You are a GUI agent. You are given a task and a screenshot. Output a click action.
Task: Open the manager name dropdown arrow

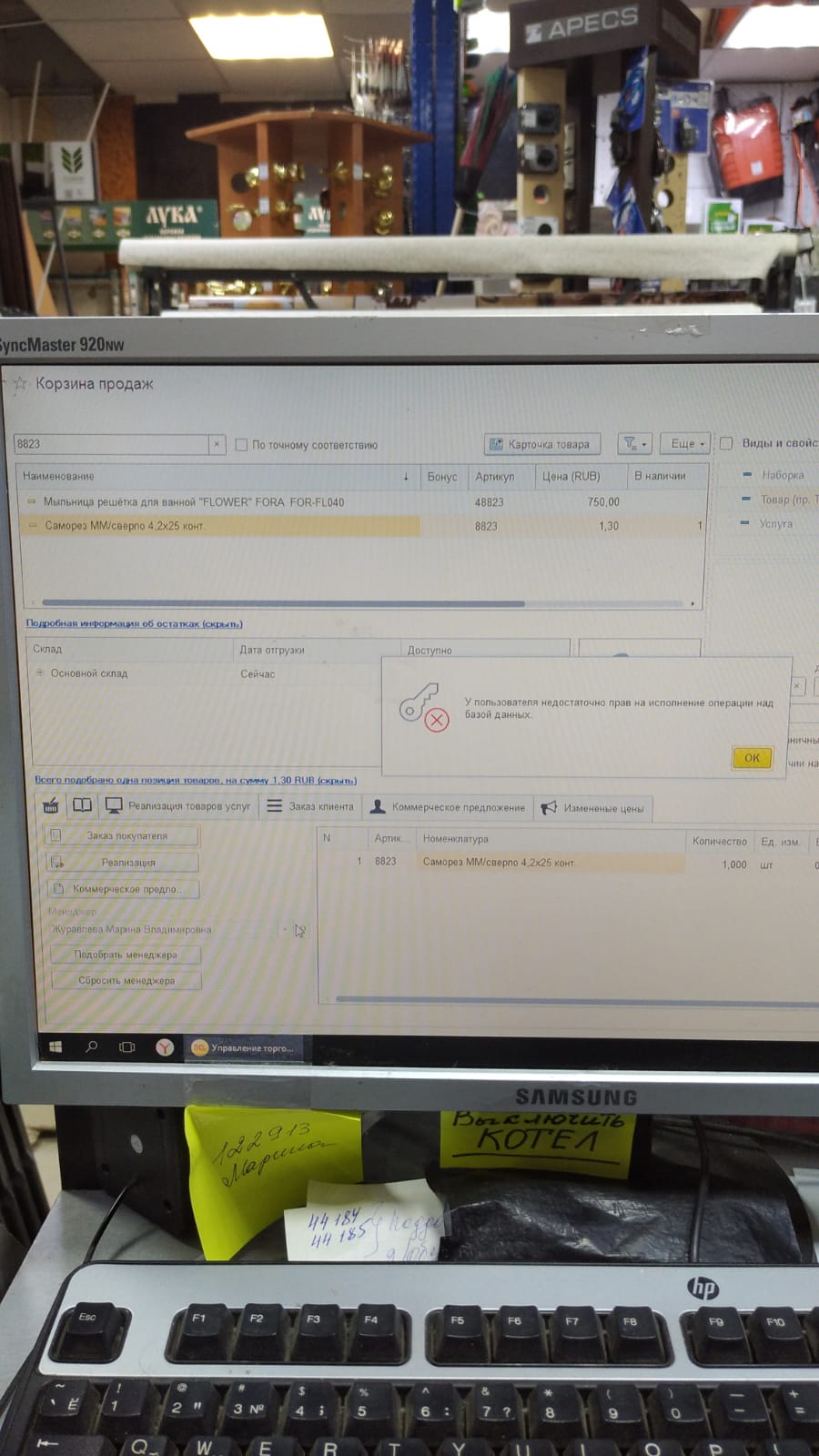click(285, 929)
